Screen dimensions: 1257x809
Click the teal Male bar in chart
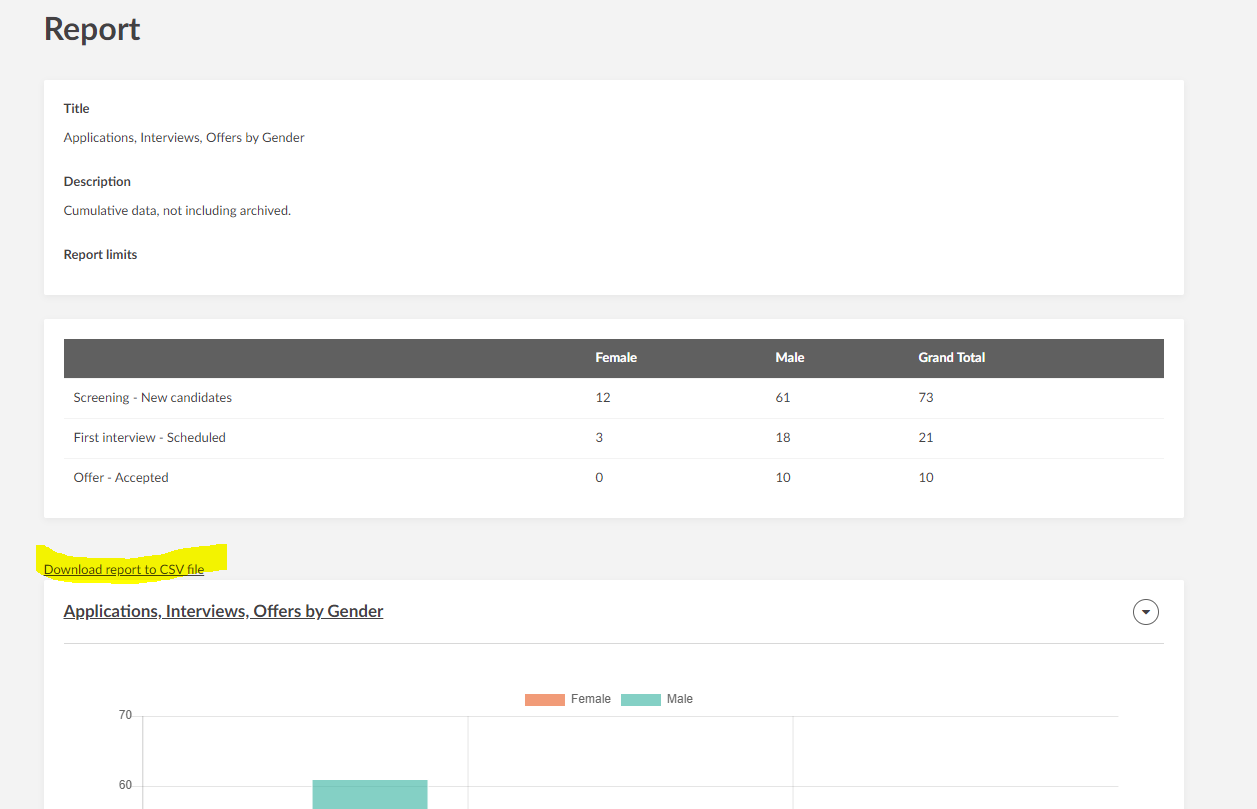tap(369, 794)
